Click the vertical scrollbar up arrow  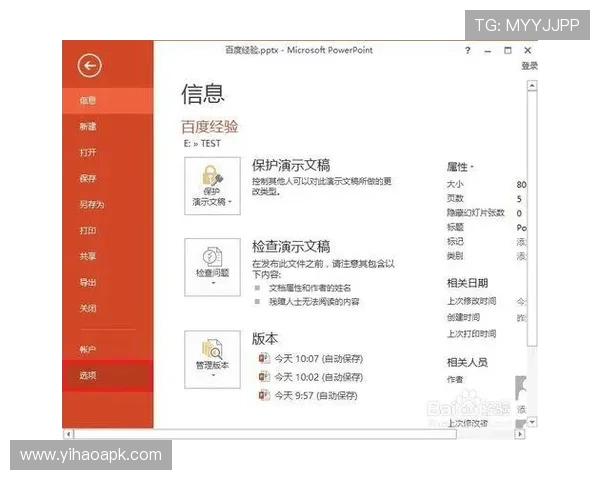tap(532, 86)
